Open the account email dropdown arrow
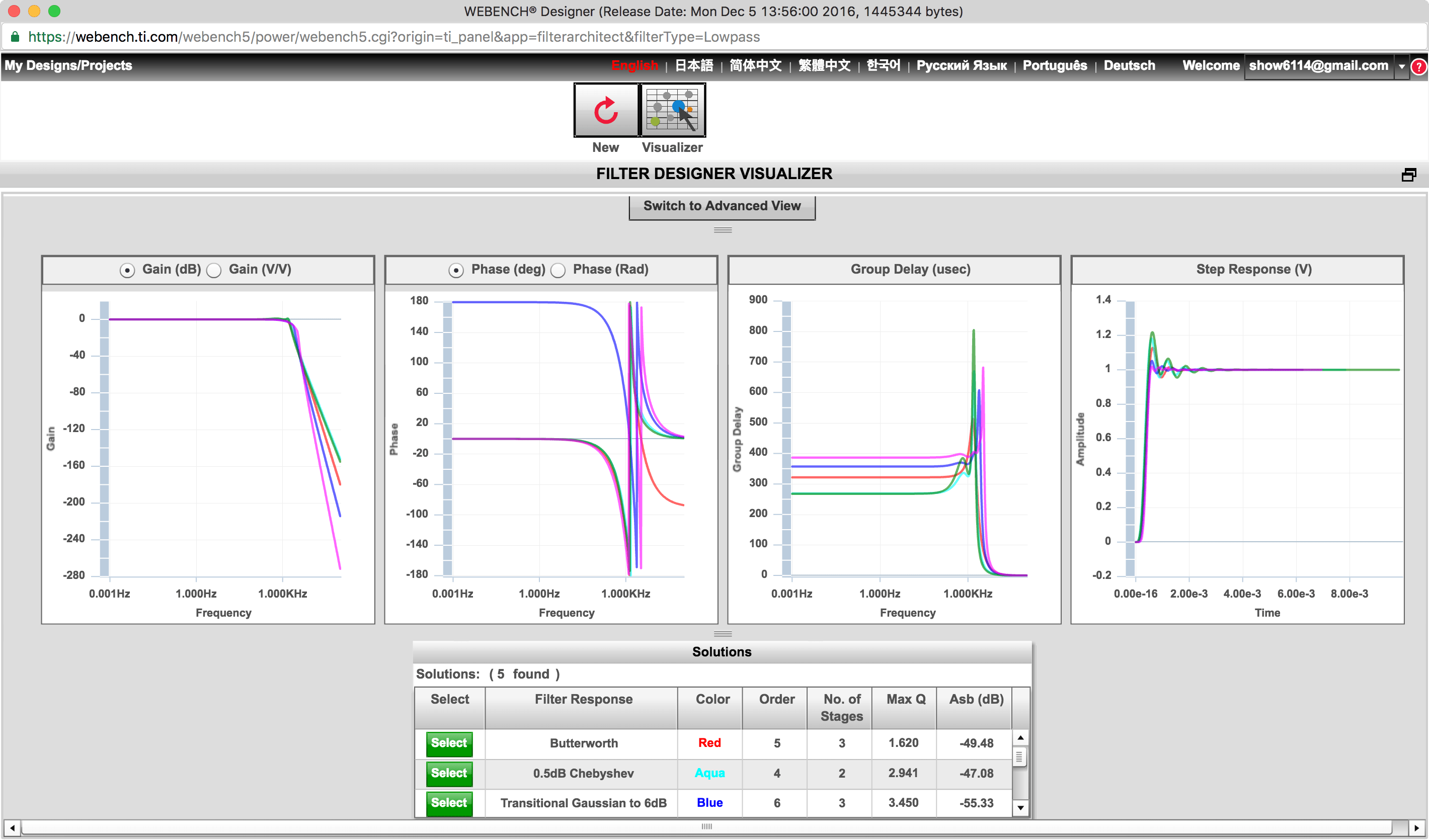This screenshot has height=840, width=1429. (1401, 66)
